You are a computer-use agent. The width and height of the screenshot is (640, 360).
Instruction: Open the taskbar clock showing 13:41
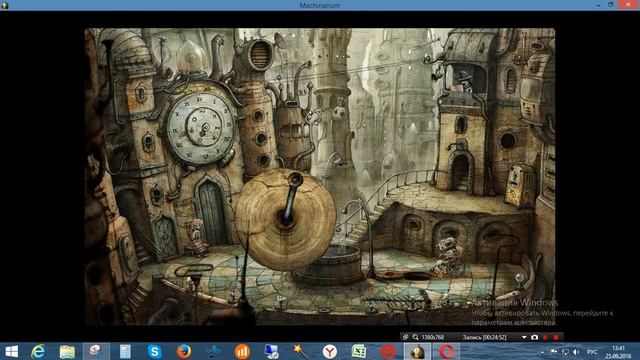pyautogui.click(x=618, y=352)
